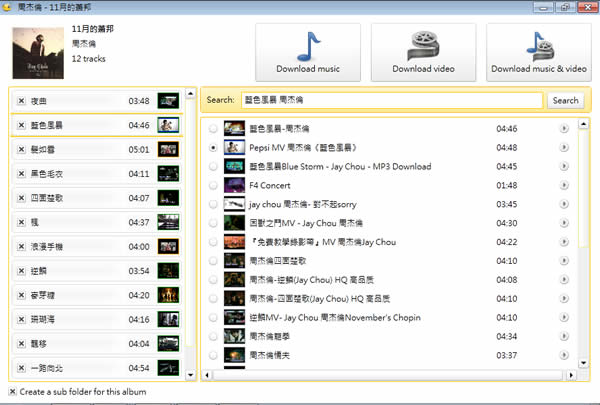Screen dimensions: 600x405
Task: Preview the Blue Storm MP3 Download result
Action: (564, 166)
